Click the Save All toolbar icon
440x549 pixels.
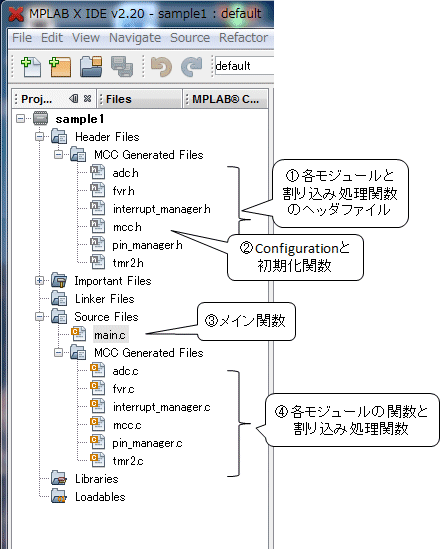tap(122, 67)
